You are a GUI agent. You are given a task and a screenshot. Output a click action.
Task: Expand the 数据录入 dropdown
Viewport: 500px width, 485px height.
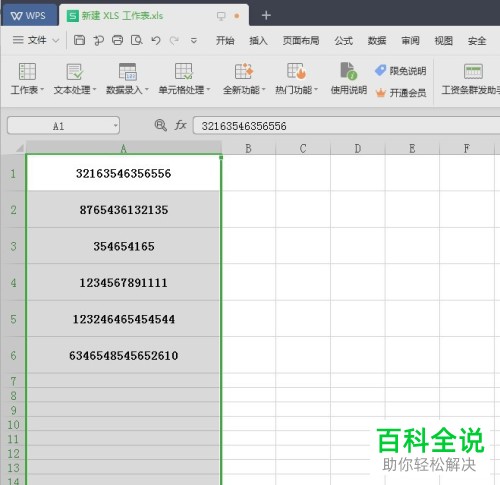coord(147,90)
